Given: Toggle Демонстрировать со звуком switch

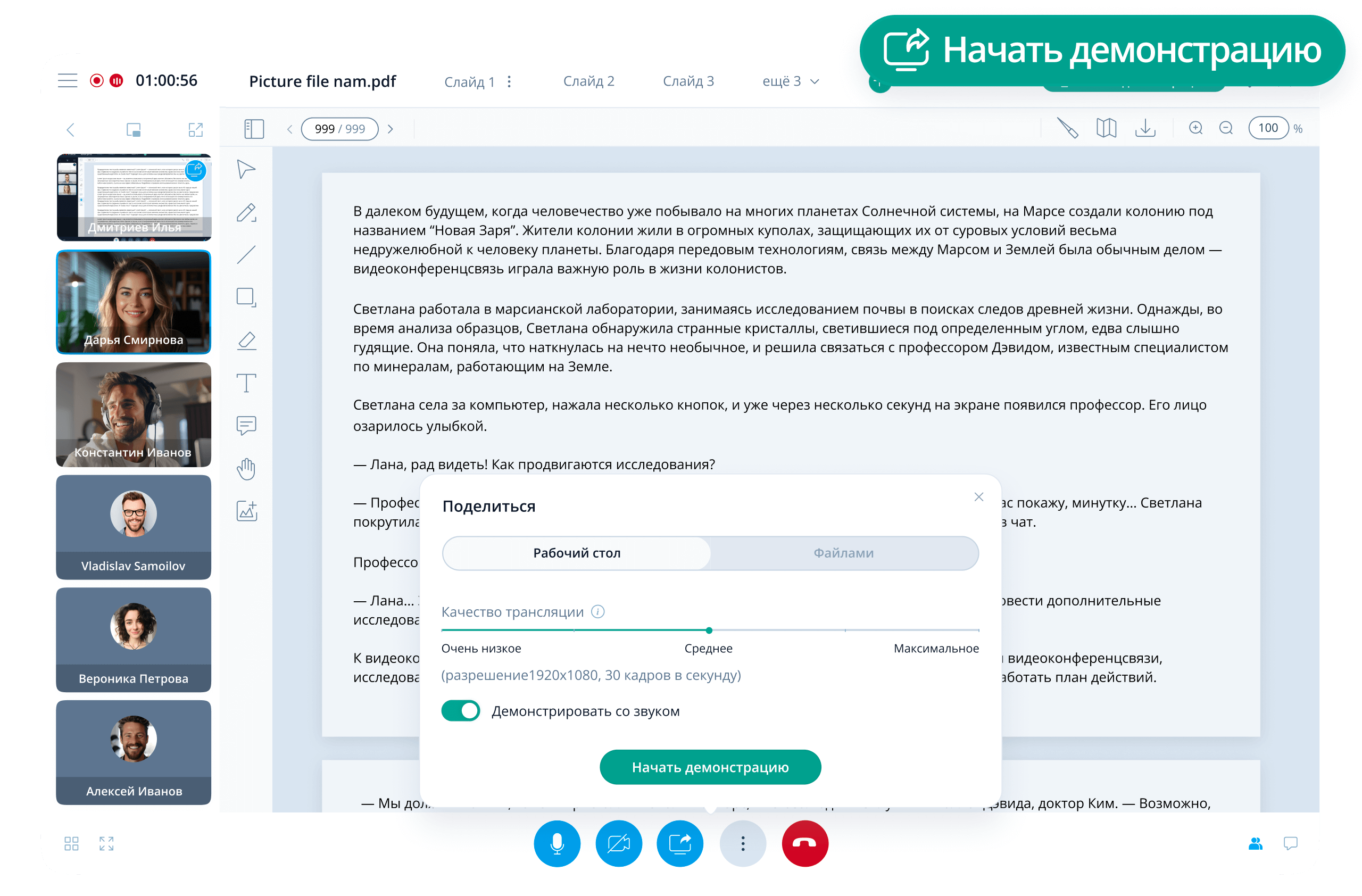Looking at the screenshot, I should point(461,711).
